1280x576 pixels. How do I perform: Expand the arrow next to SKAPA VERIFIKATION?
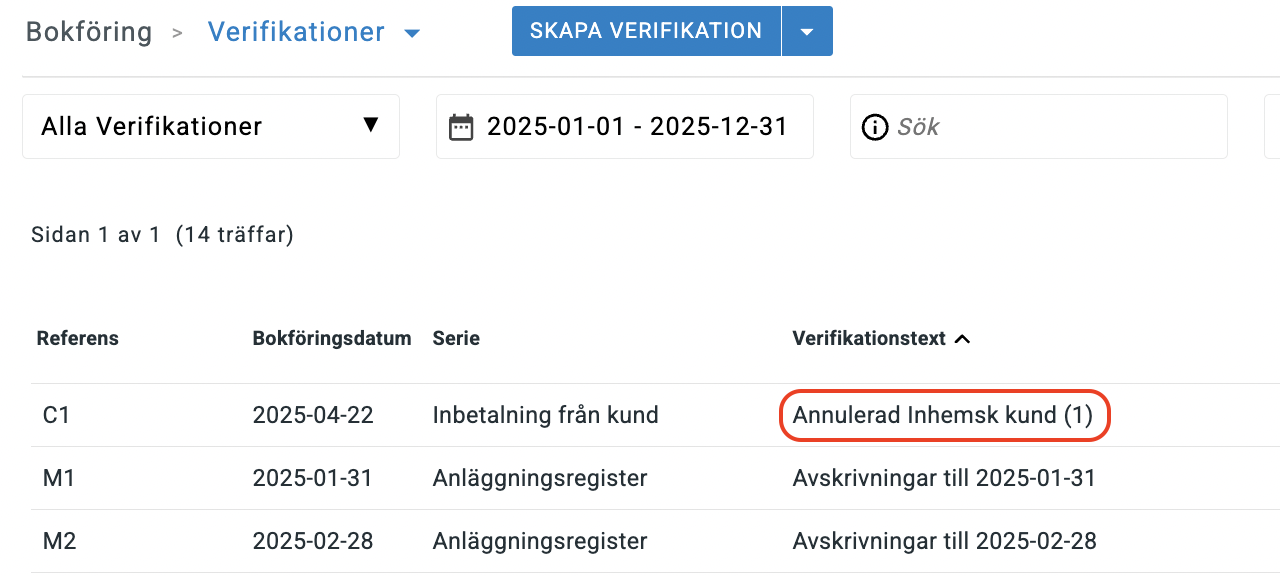click(x=806, y=30)
